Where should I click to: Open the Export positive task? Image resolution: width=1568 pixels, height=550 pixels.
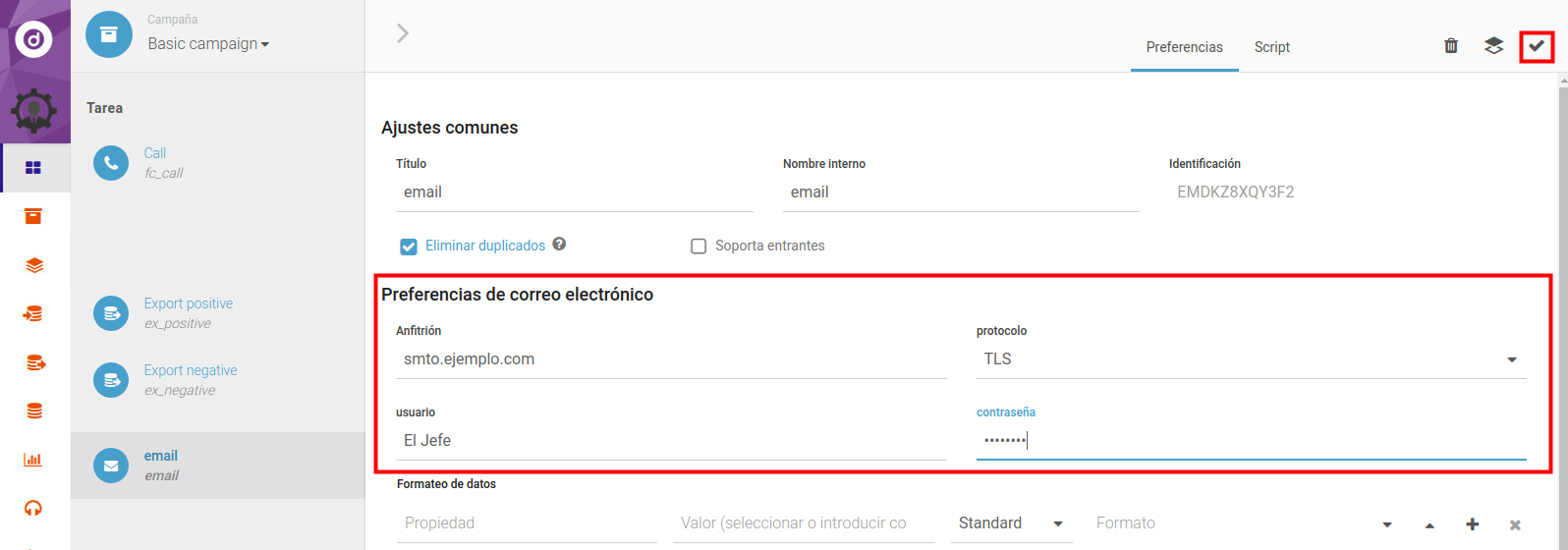(188, 304)
